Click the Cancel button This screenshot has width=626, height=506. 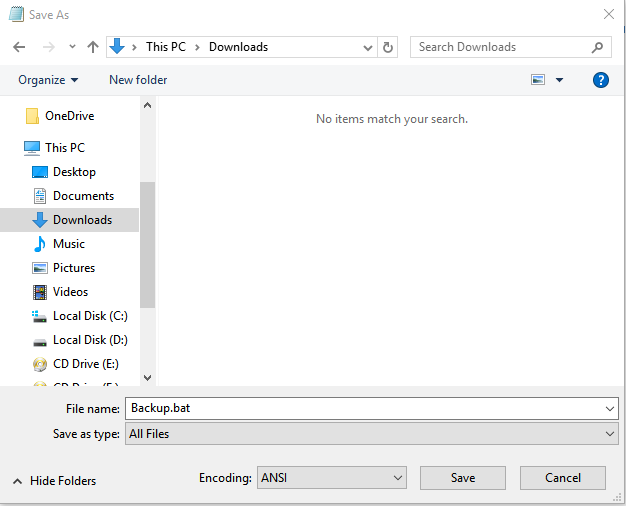563,478
